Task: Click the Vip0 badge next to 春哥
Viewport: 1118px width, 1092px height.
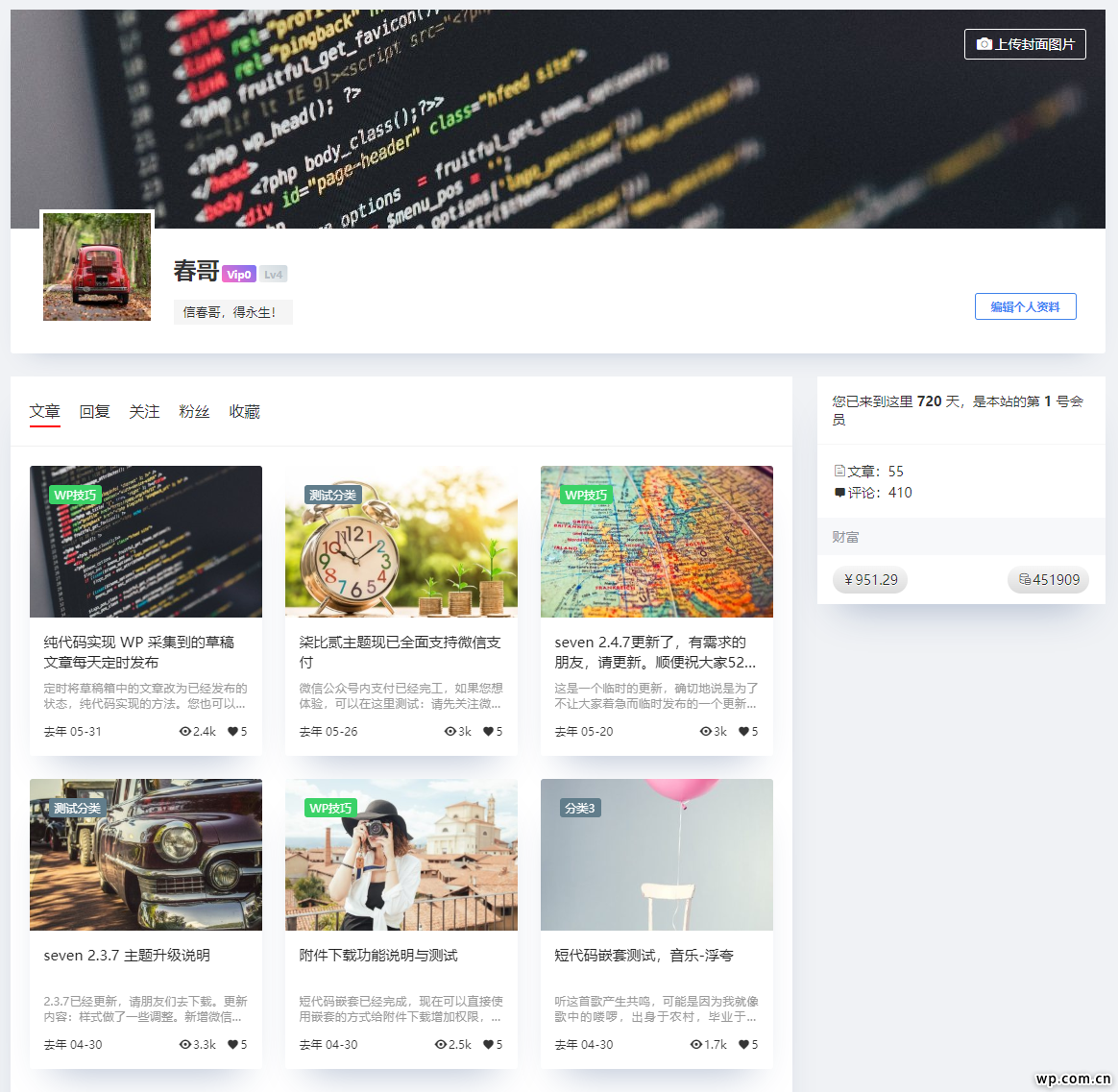Action: tap(239, 275)
